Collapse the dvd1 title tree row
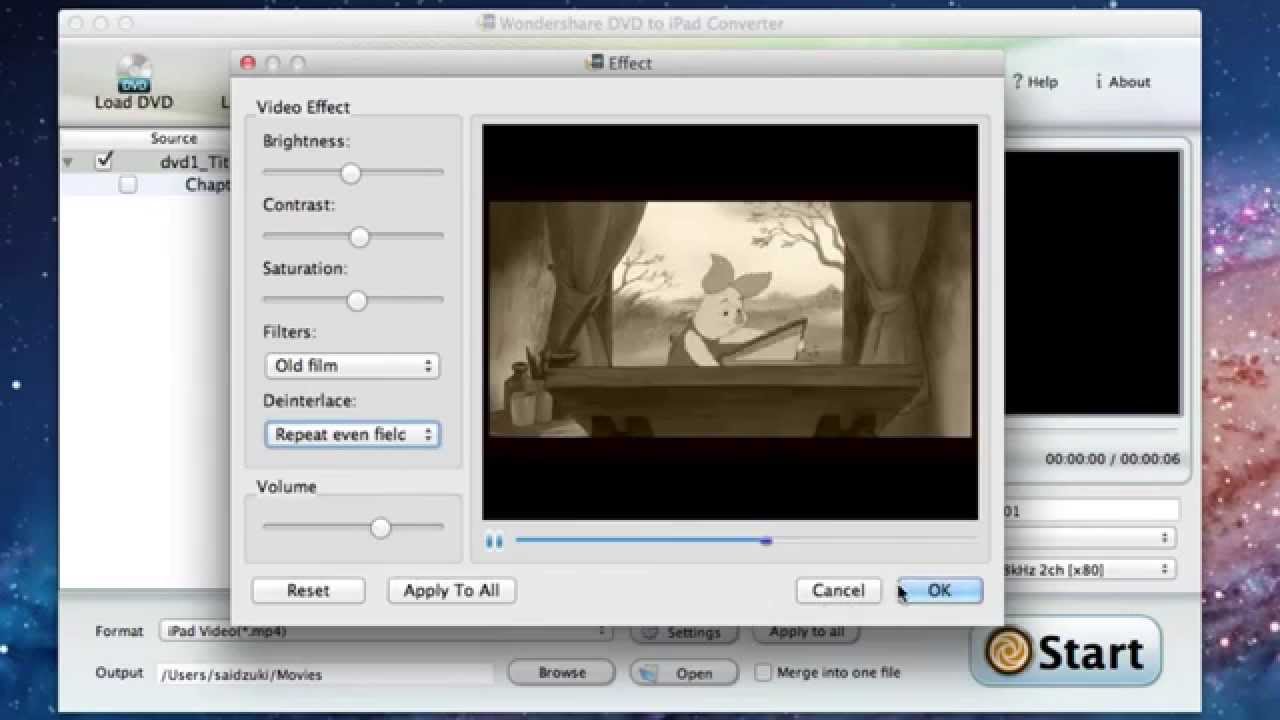Screen dimensions: 1280x720 [68, 162]
